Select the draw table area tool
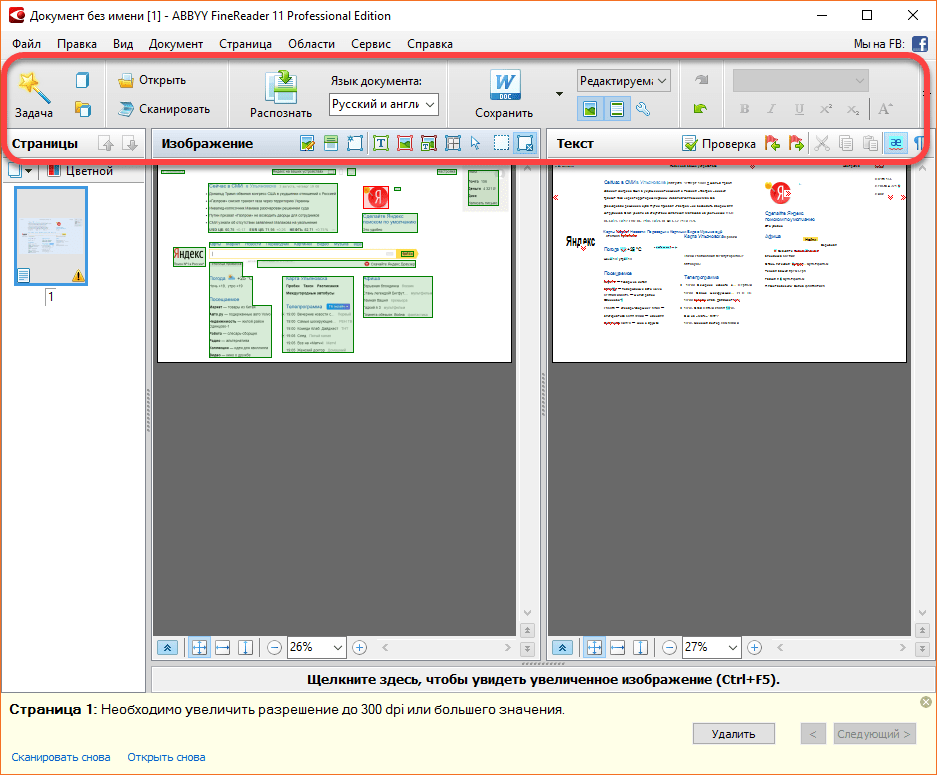The height and width of the screenshot is (775, 937). pyautogui.click(x=452, y=143)
